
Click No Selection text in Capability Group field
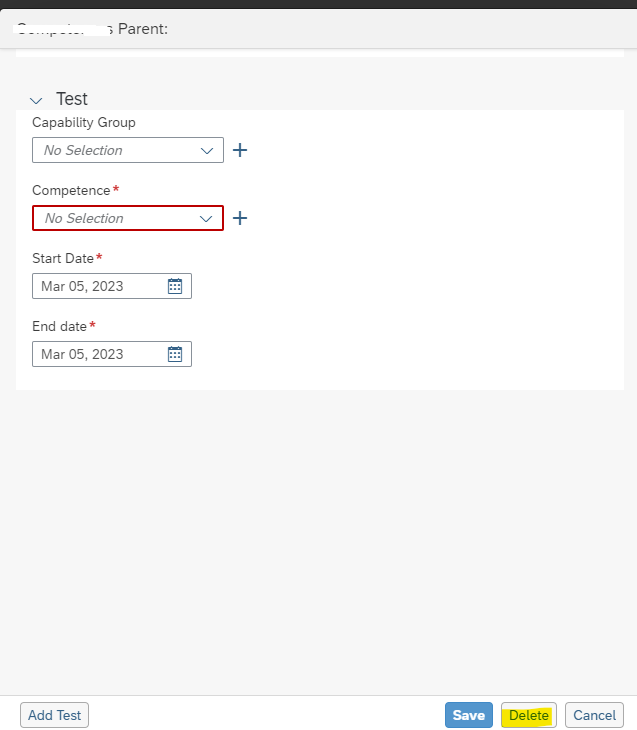click(83, 150)
